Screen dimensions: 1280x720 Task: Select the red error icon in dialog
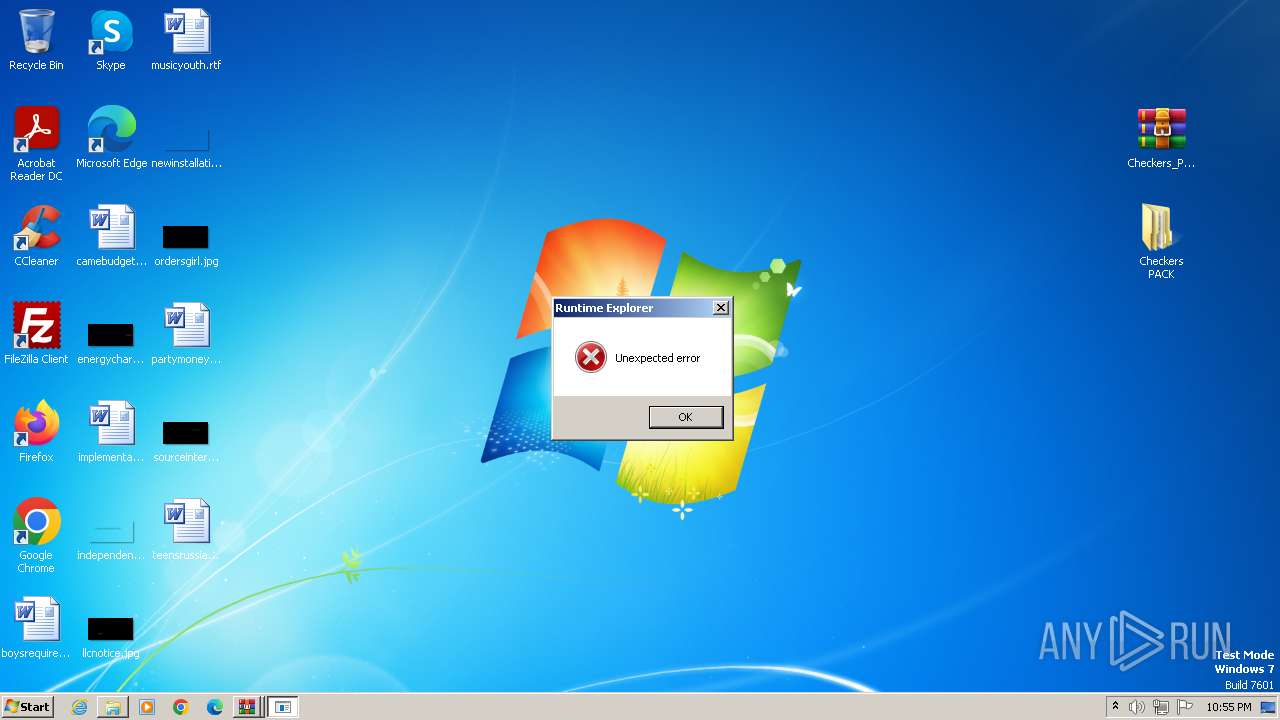[590, 357]
